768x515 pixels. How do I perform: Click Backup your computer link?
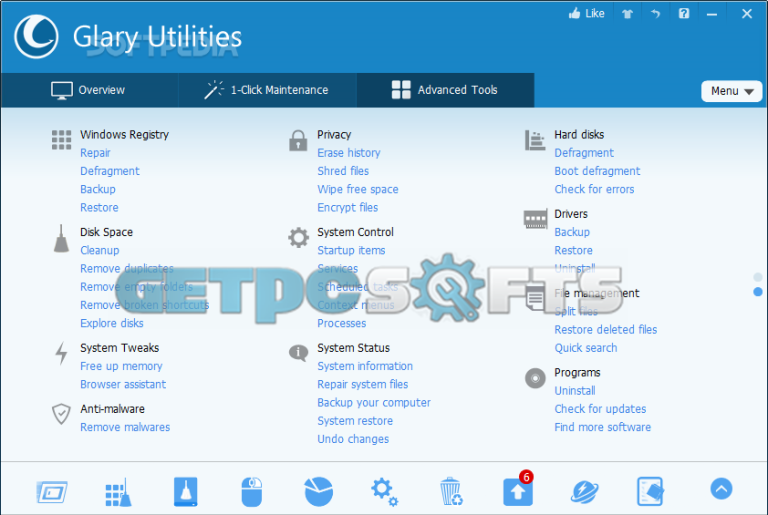[374, 403]
